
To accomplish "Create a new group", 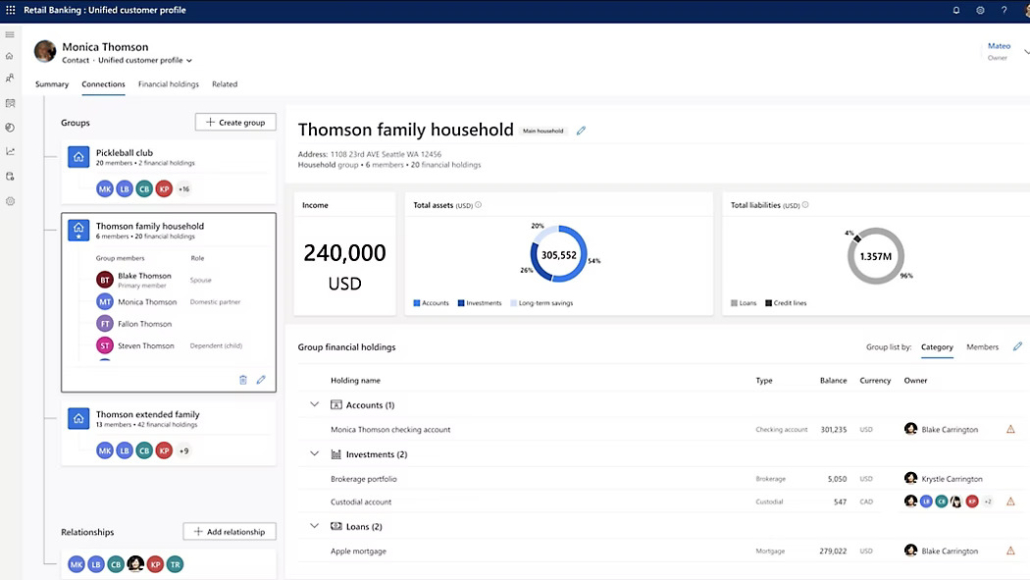I will (x=235, y=122).
